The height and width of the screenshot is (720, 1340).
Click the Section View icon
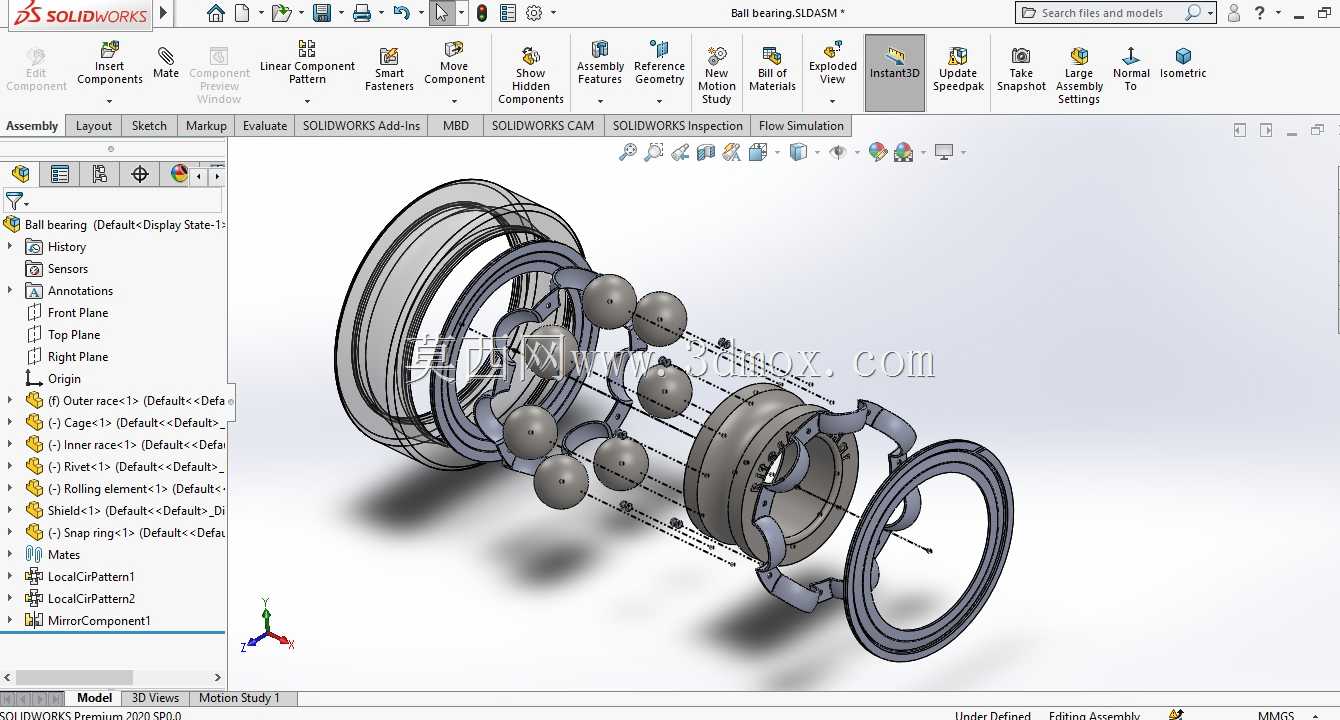coord(706,152)
